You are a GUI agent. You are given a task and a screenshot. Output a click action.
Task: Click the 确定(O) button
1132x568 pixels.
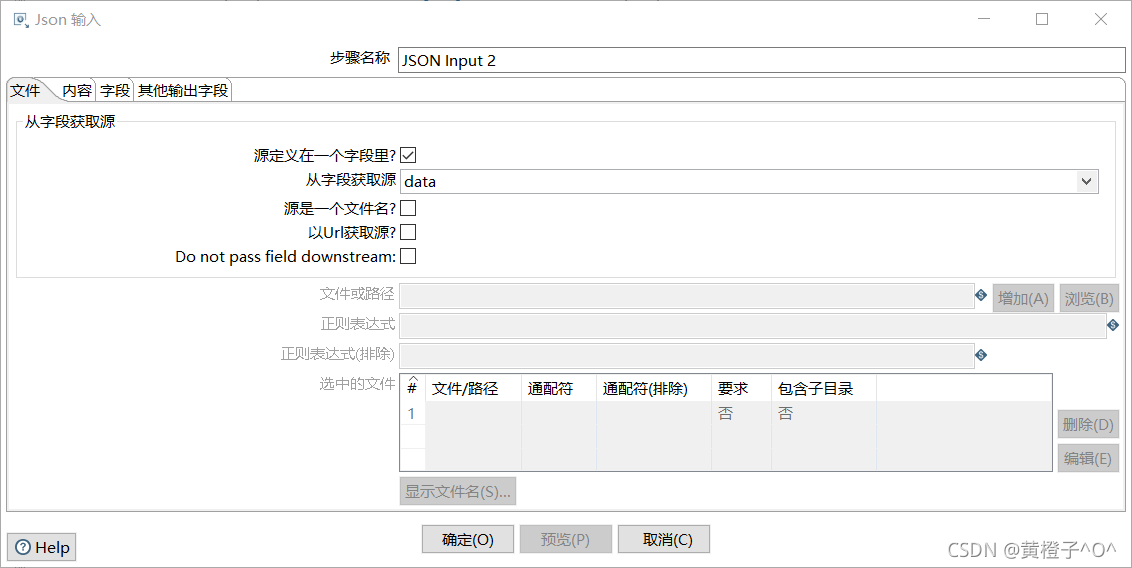[x=468, y=539]
